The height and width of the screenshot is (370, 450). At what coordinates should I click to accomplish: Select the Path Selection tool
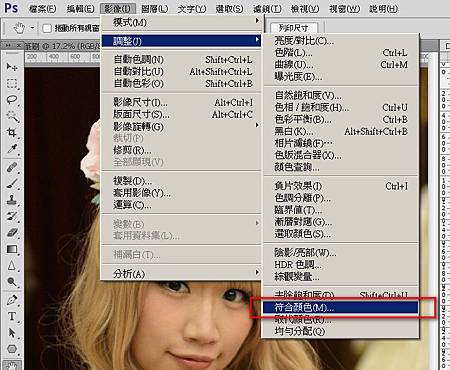click(12, 333)
